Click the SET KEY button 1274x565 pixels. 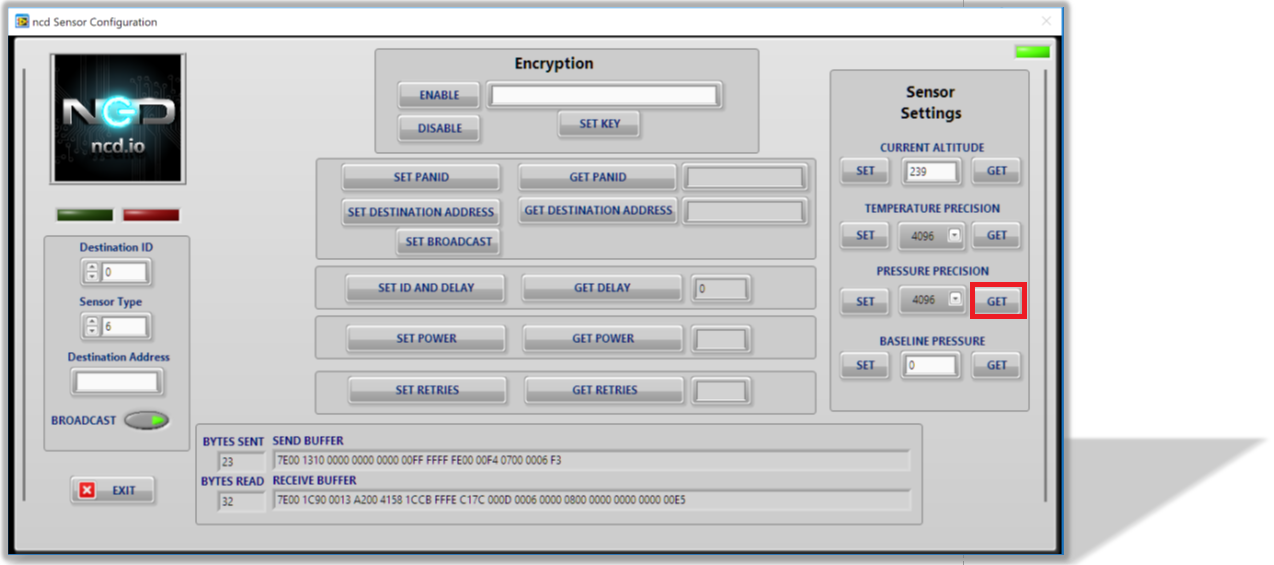pyautogui.click(x=599, y=124)
